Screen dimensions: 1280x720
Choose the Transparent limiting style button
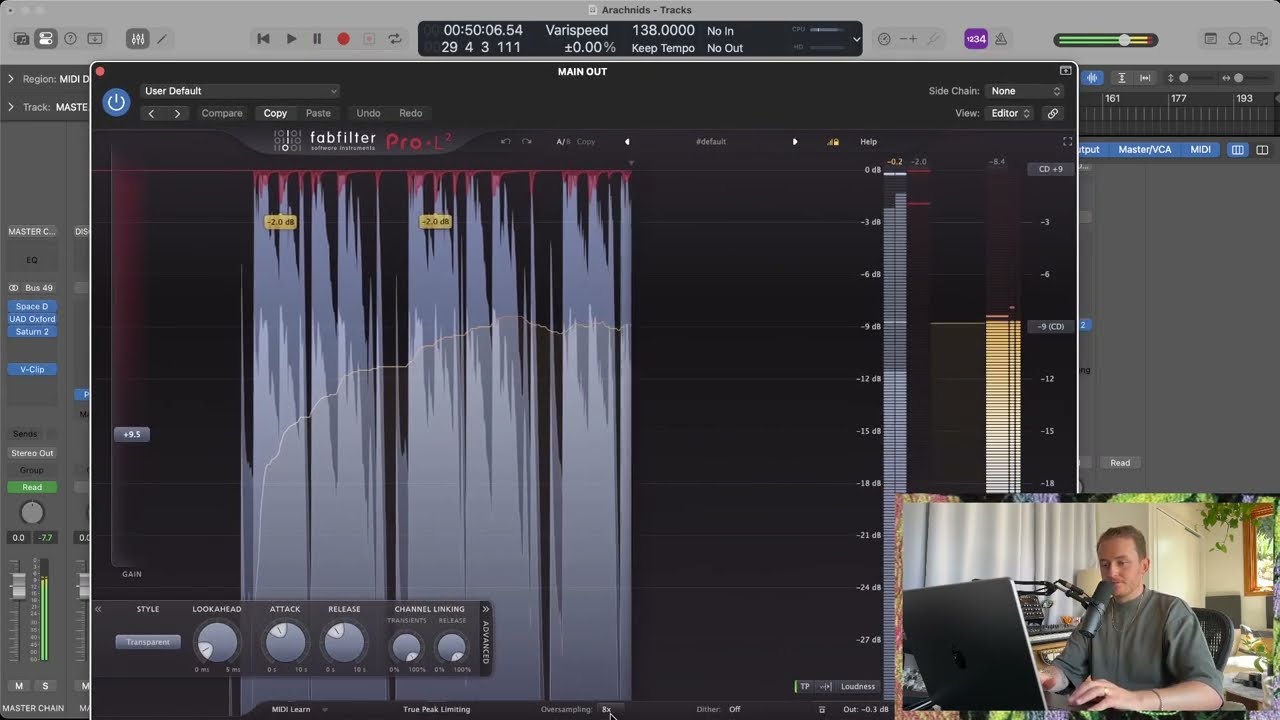(148, 642)
